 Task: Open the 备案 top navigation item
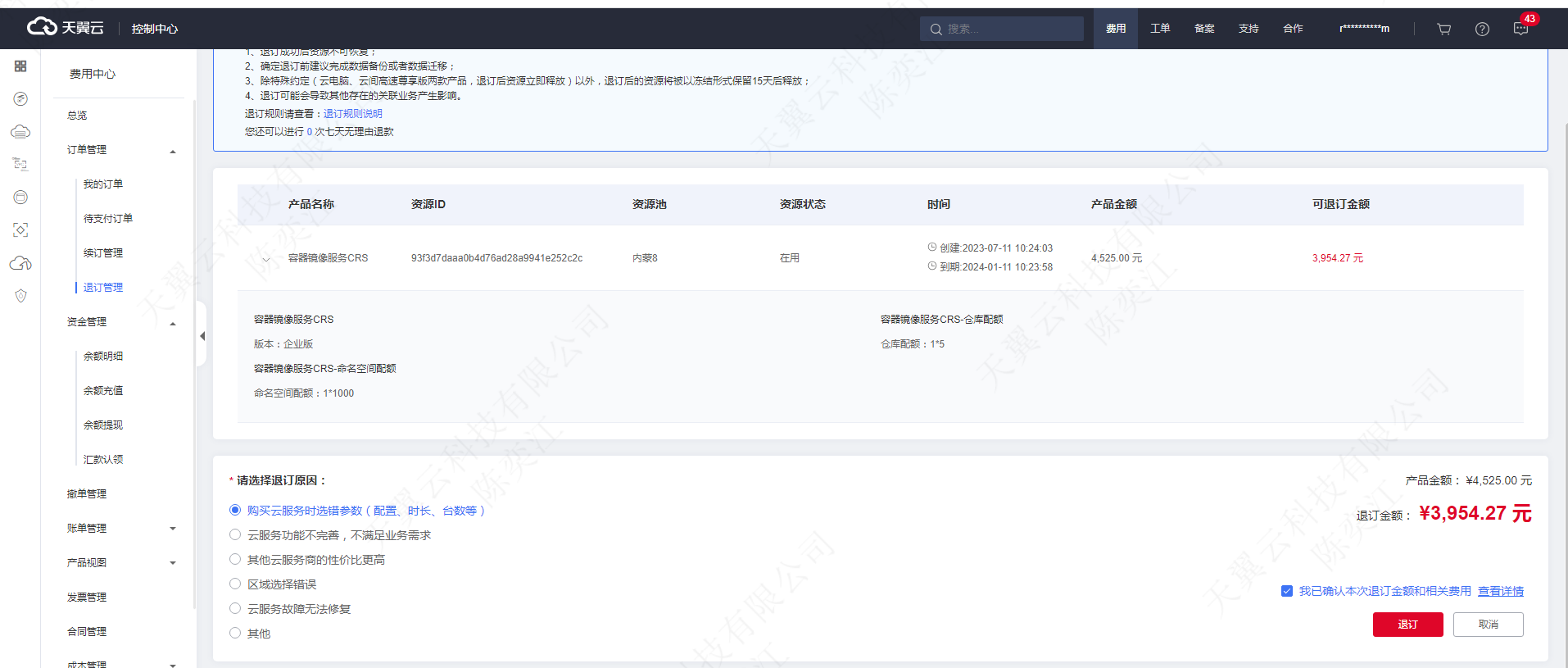(1204, 29)
